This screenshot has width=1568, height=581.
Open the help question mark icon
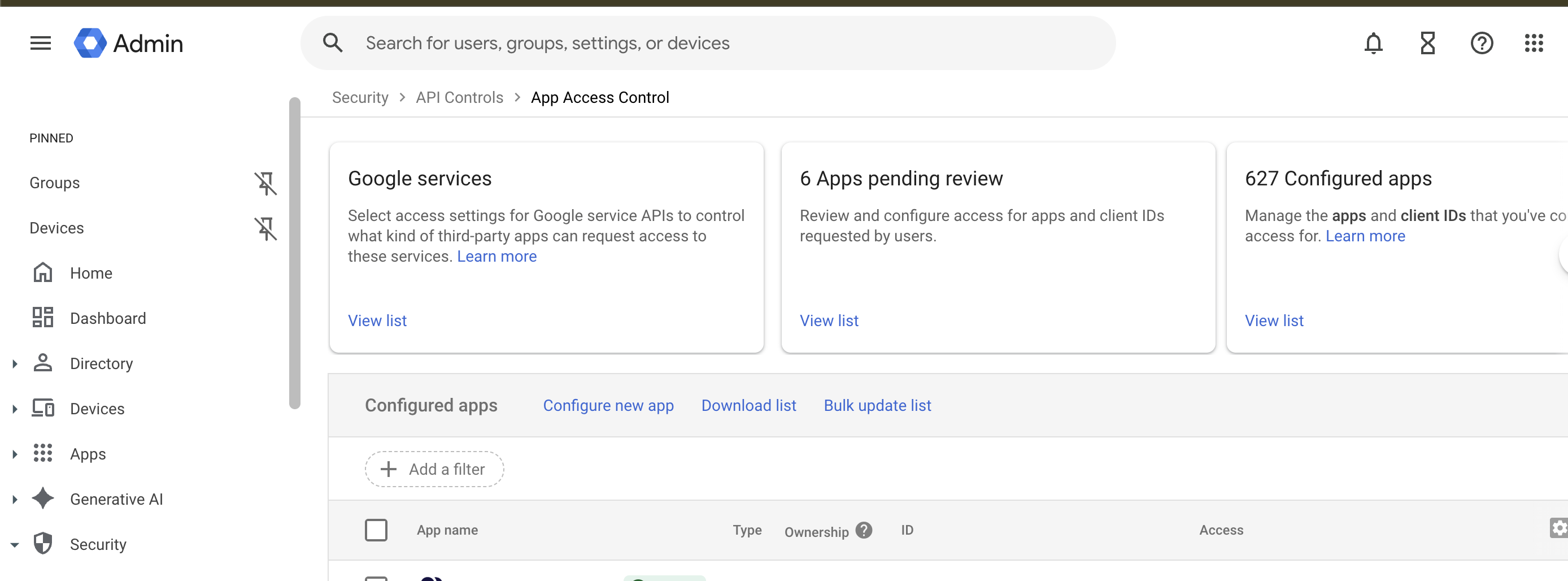click(x=1482, y=44)
